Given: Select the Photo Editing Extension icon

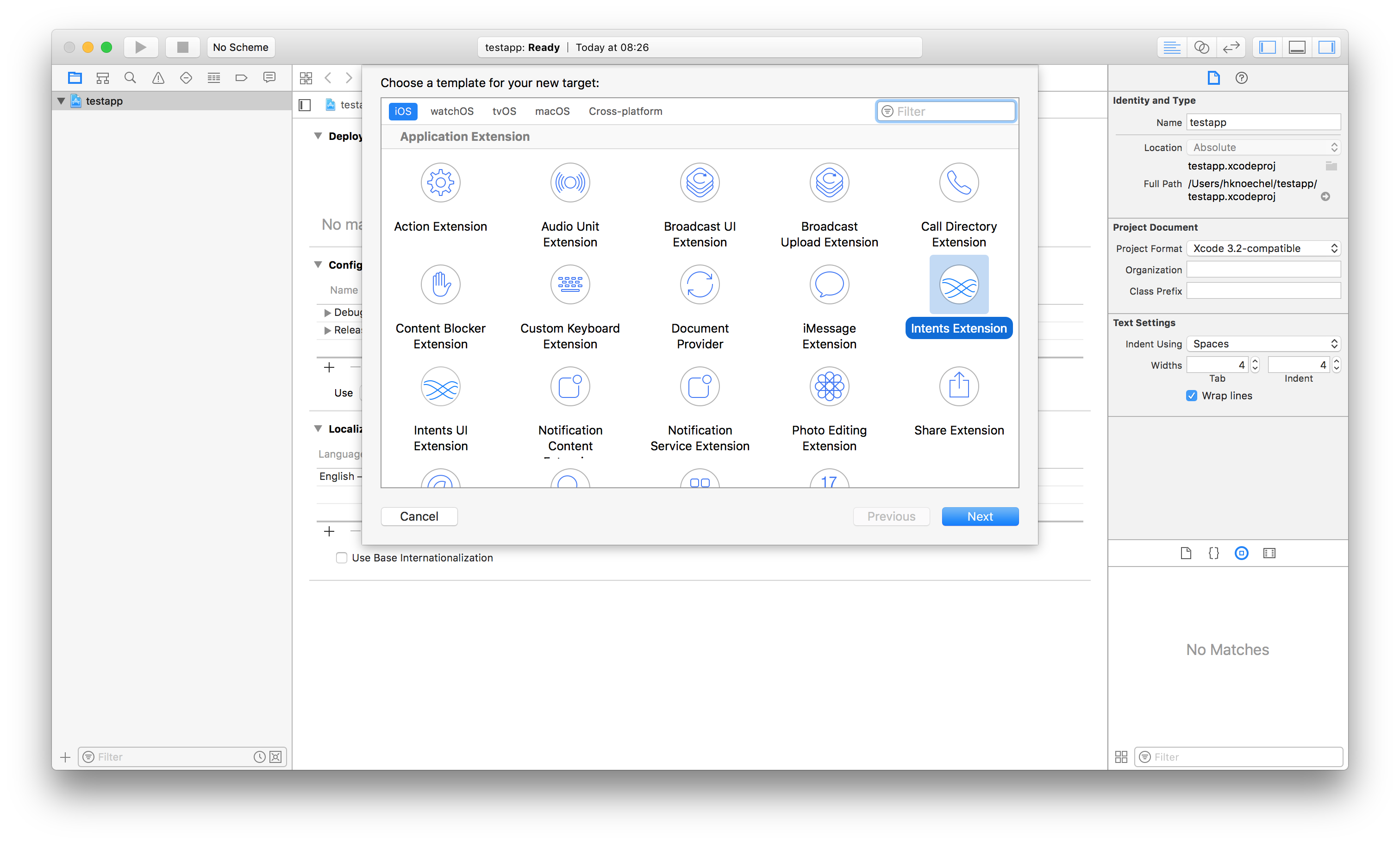Looking at the screenshot, I should (829, 386).
